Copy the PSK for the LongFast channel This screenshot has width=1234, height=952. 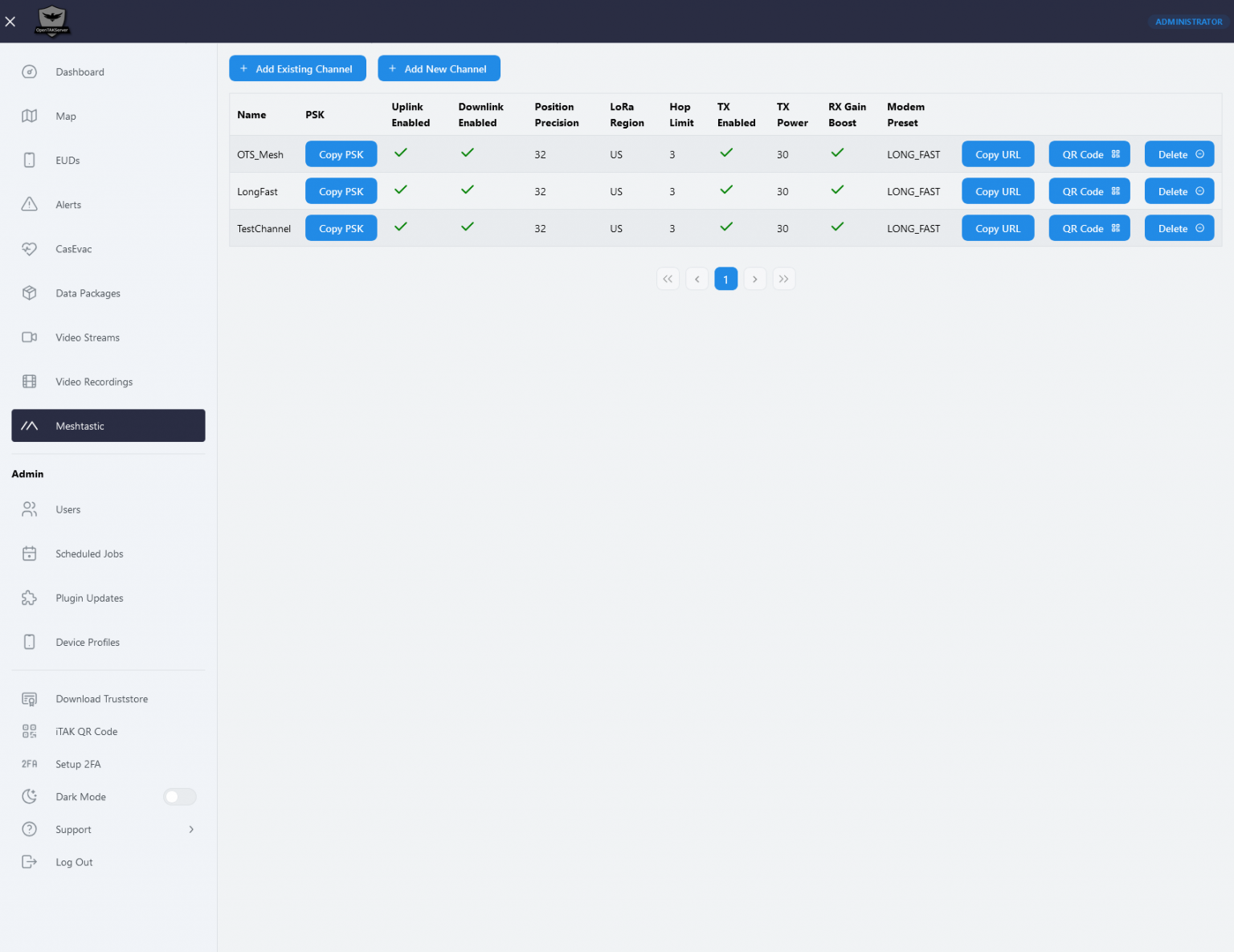pos(341,191)
